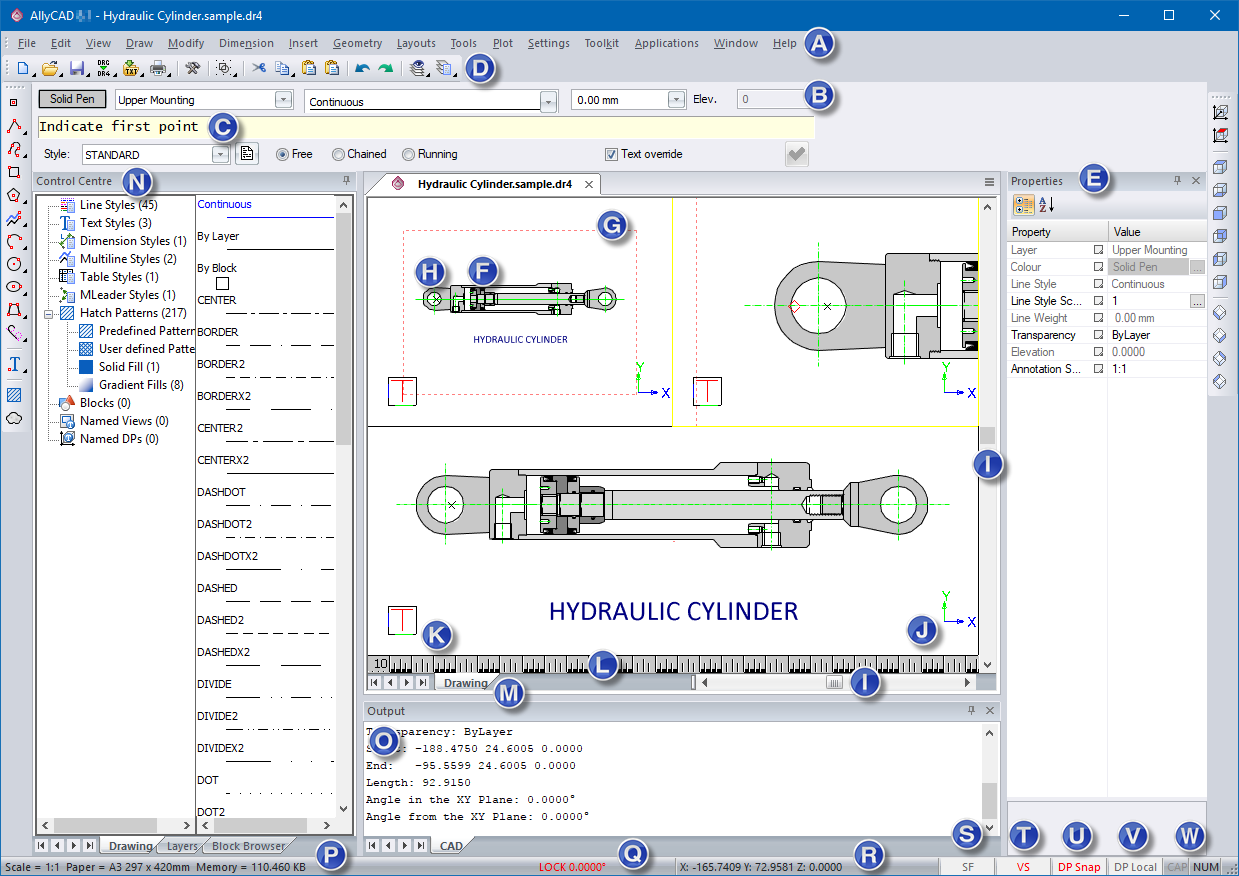The image size is (1239, 876).
Task: Redo using the green arrow icon
Action: pyautogui.click(x=386, y=68)
